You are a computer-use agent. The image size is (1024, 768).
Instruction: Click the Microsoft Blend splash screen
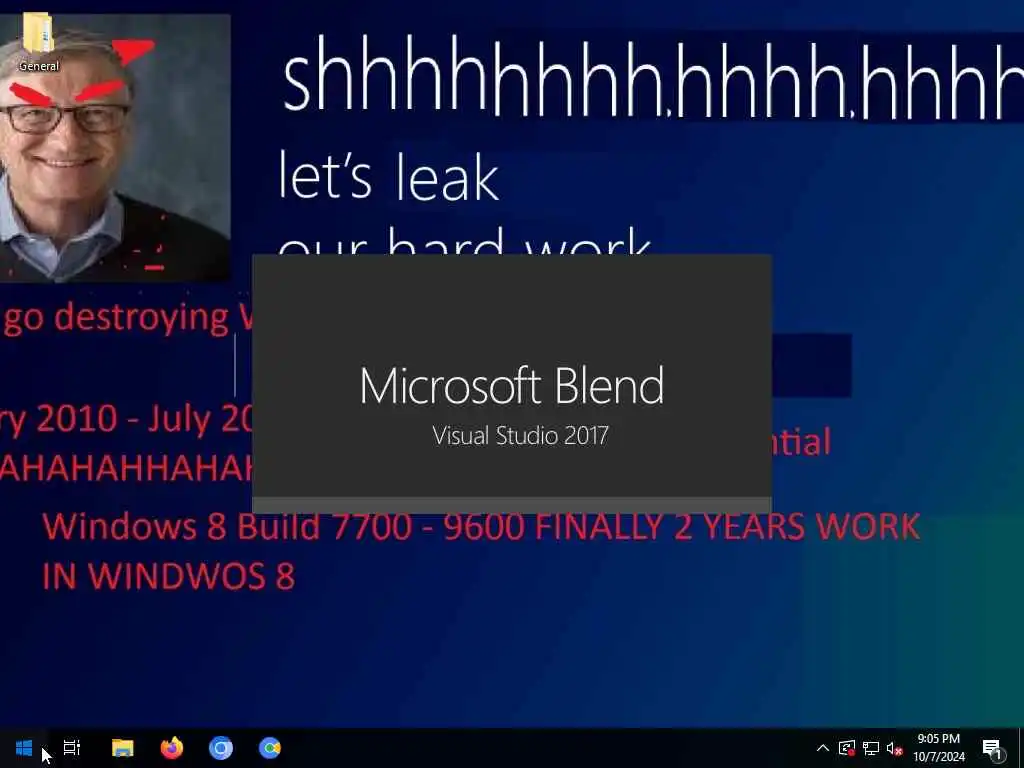point(512,384)
